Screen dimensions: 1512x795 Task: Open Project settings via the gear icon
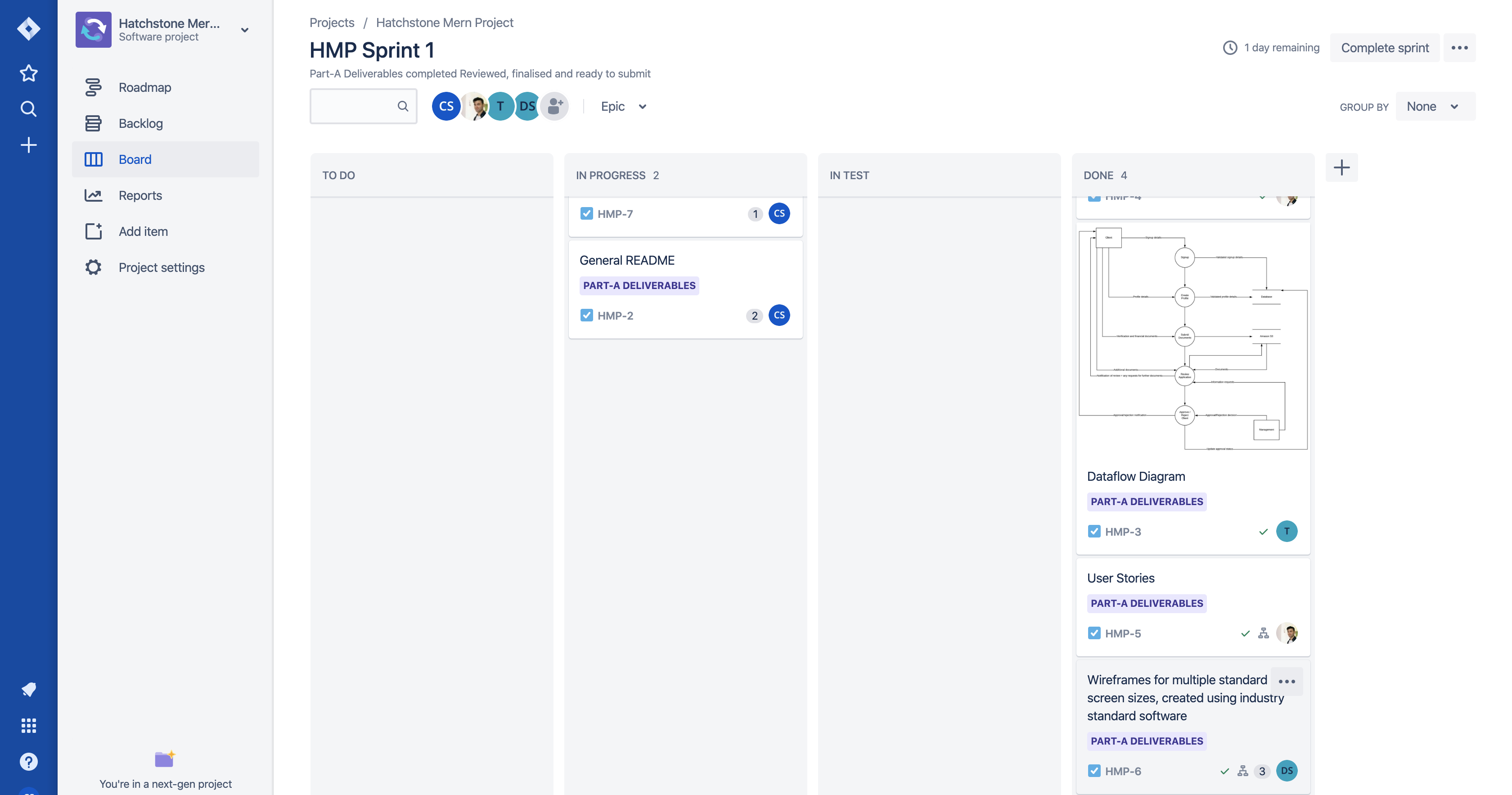[x=94, y=267]
